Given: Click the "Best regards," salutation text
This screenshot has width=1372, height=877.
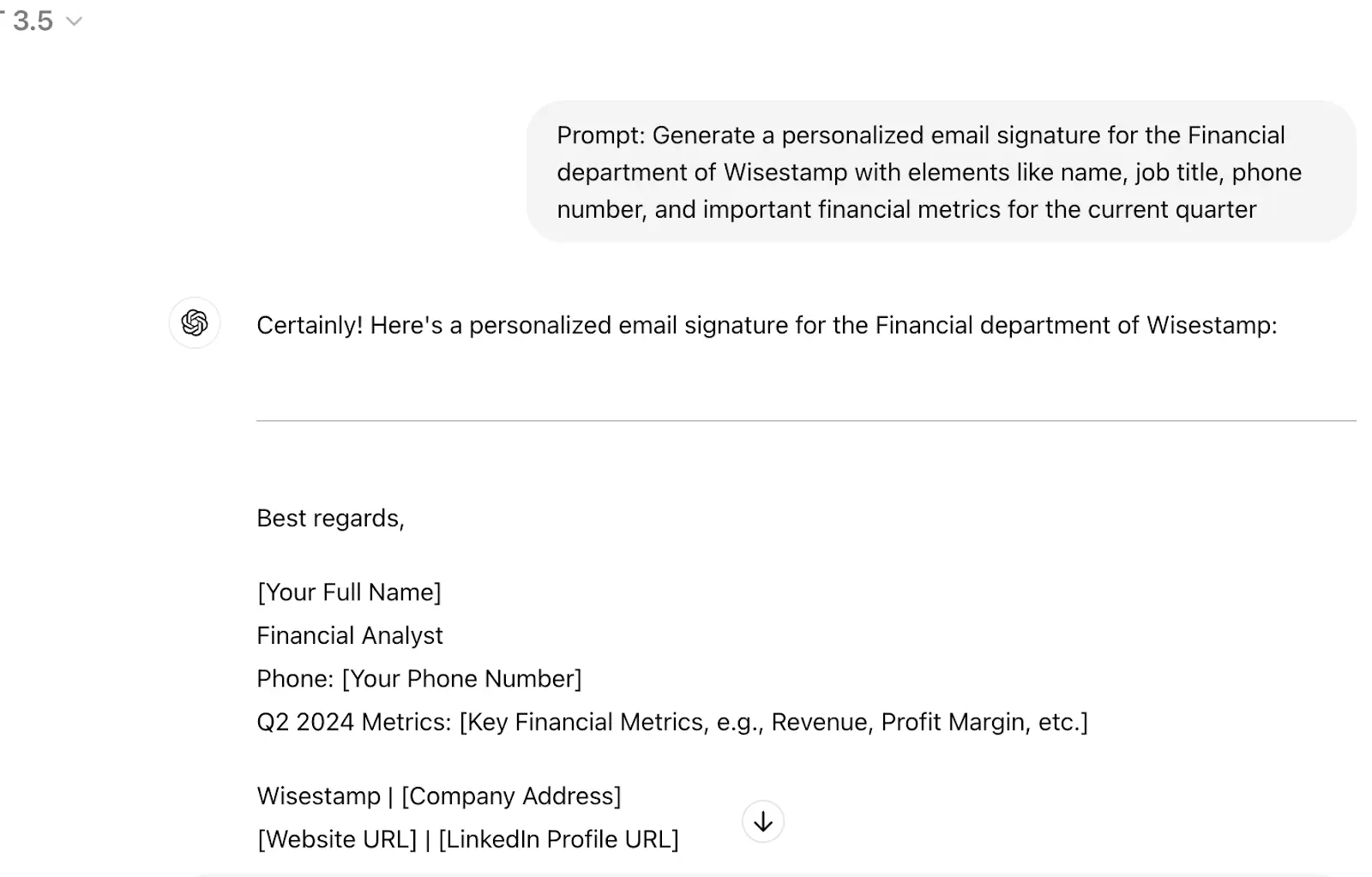Looking at the screenshot, I should [x=330, y=518].
